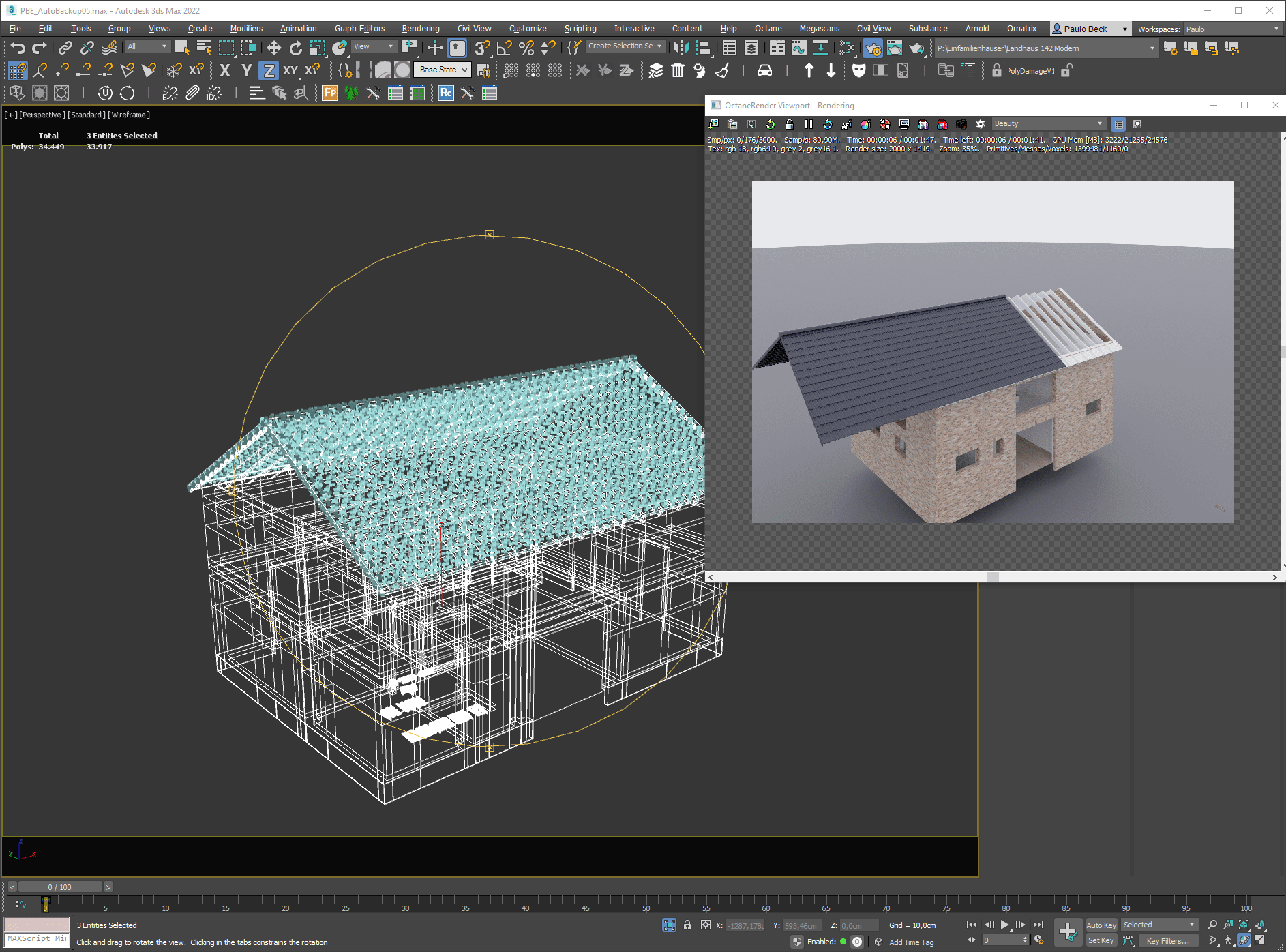This screenshot has height=952, width=1286.
Task: Click the trash can icon
Action: point(677,71)
